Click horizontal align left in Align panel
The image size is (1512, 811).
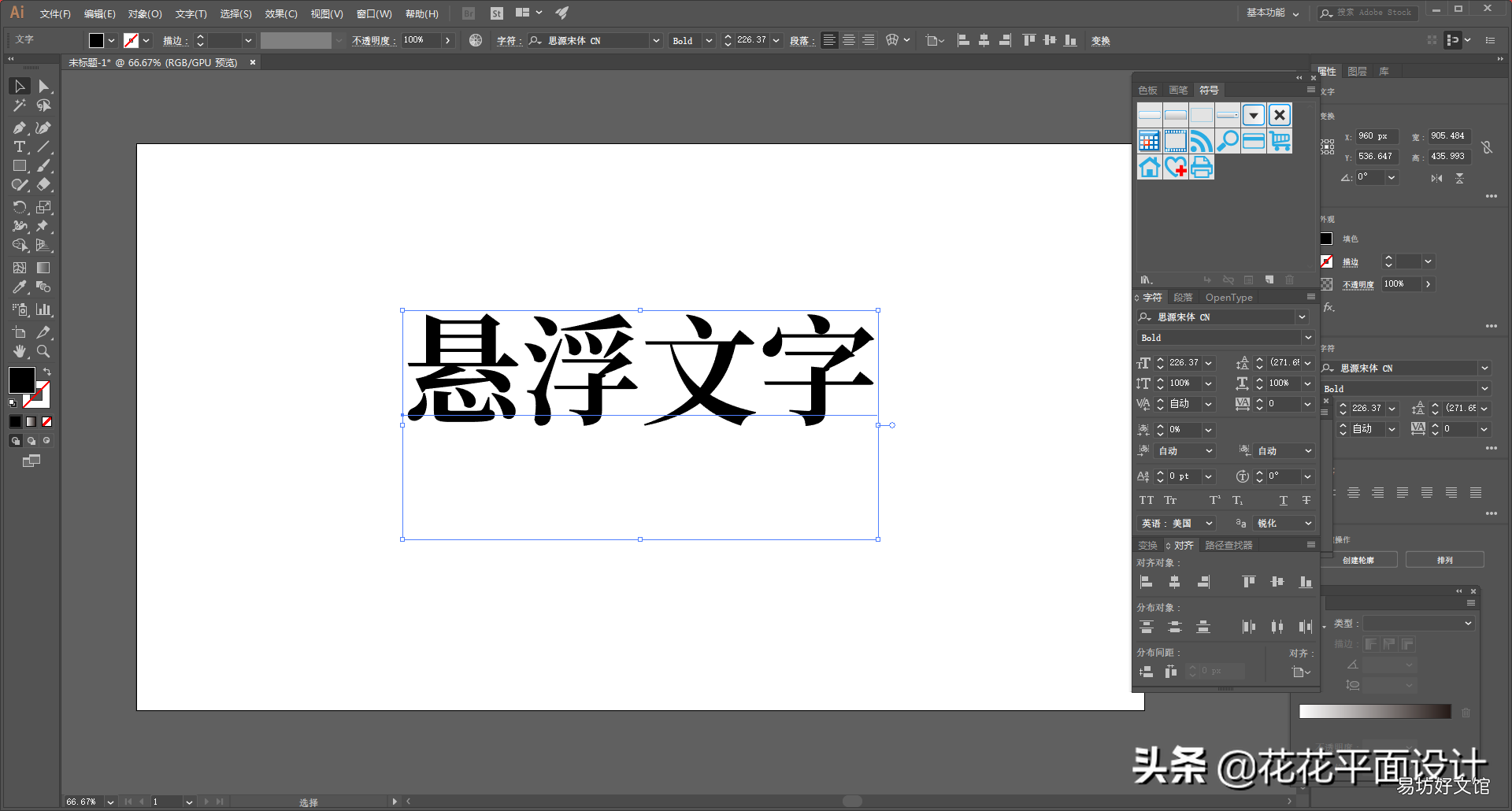click(1147, 582)
